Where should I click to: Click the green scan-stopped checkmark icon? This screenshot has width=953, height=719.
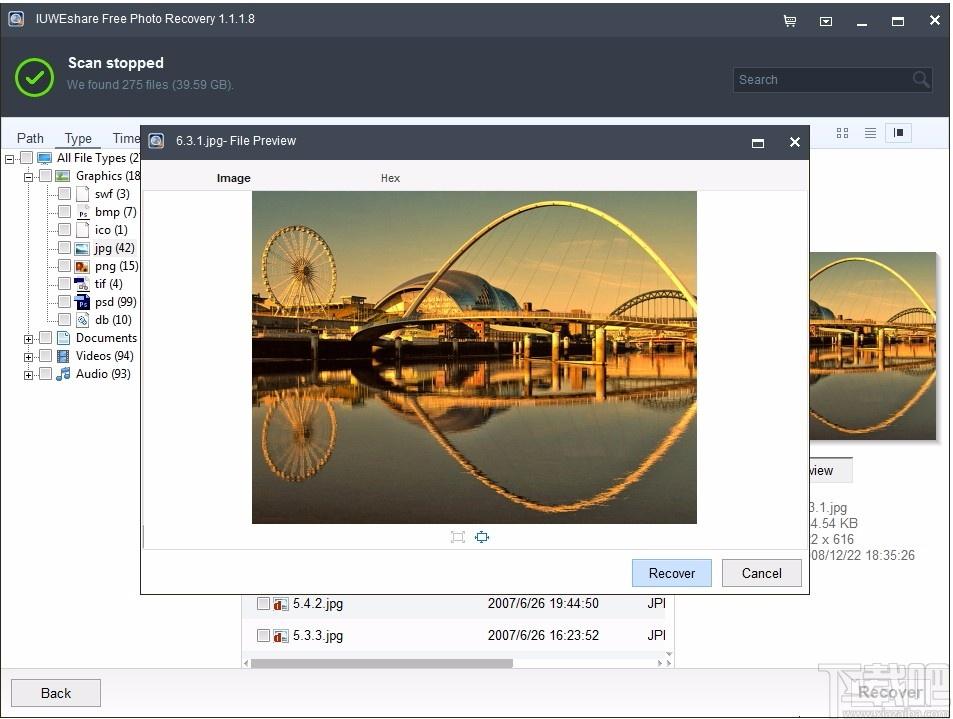coord(34,77)
